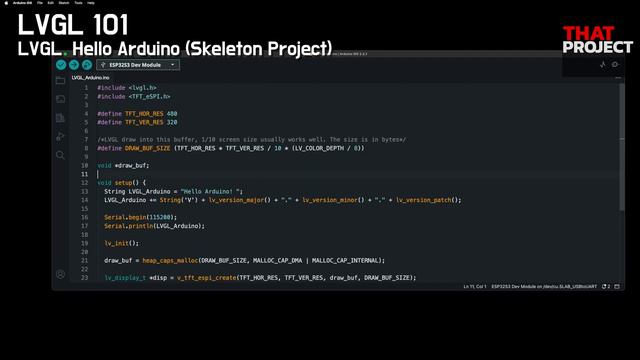Click the editor vertical scrollbar thumb
The height and width of the screenshot is (360, 640).
[x=622, y=147]
